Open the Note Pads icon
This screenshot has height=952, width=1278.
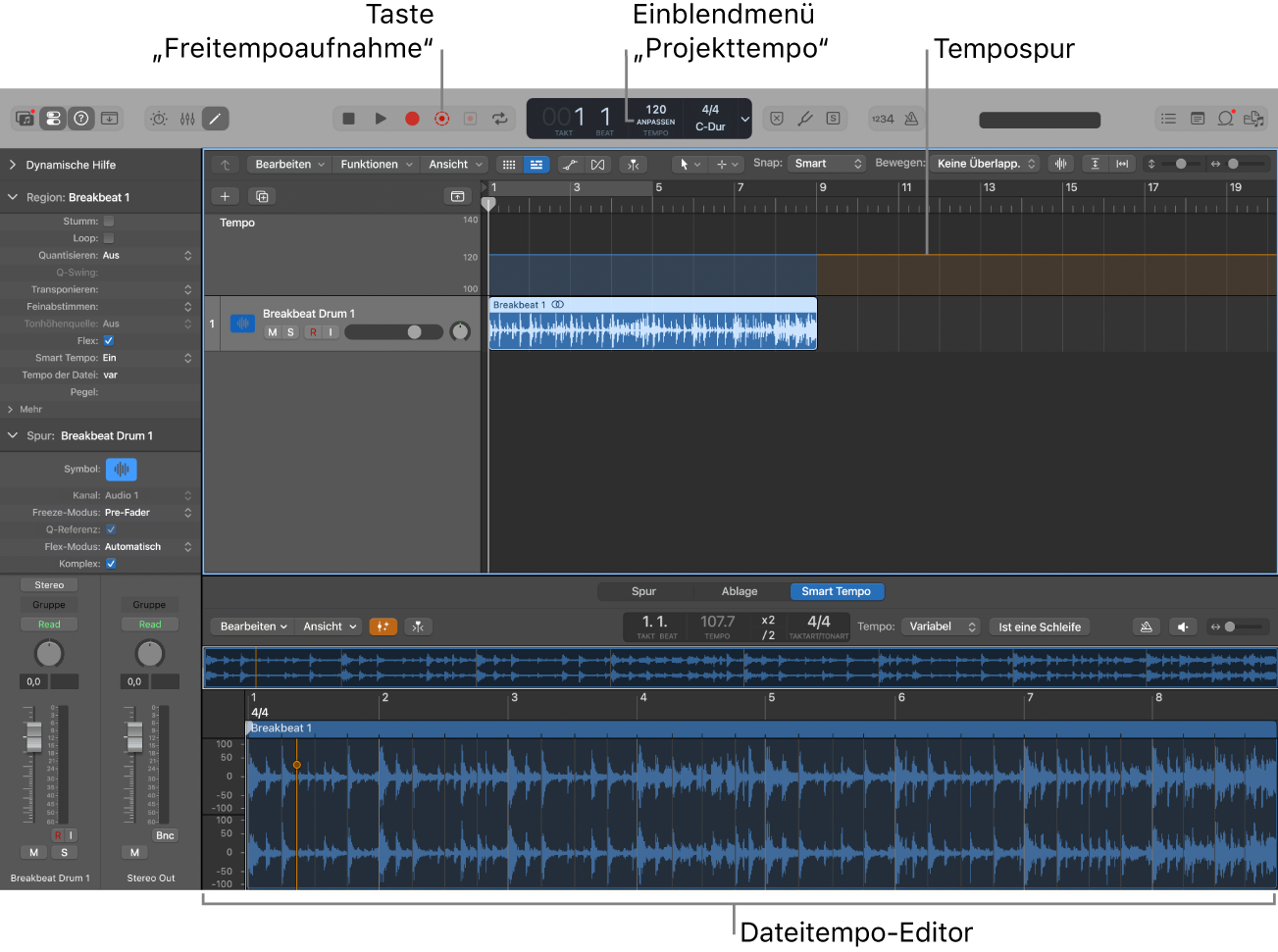tap(1198, 119)
